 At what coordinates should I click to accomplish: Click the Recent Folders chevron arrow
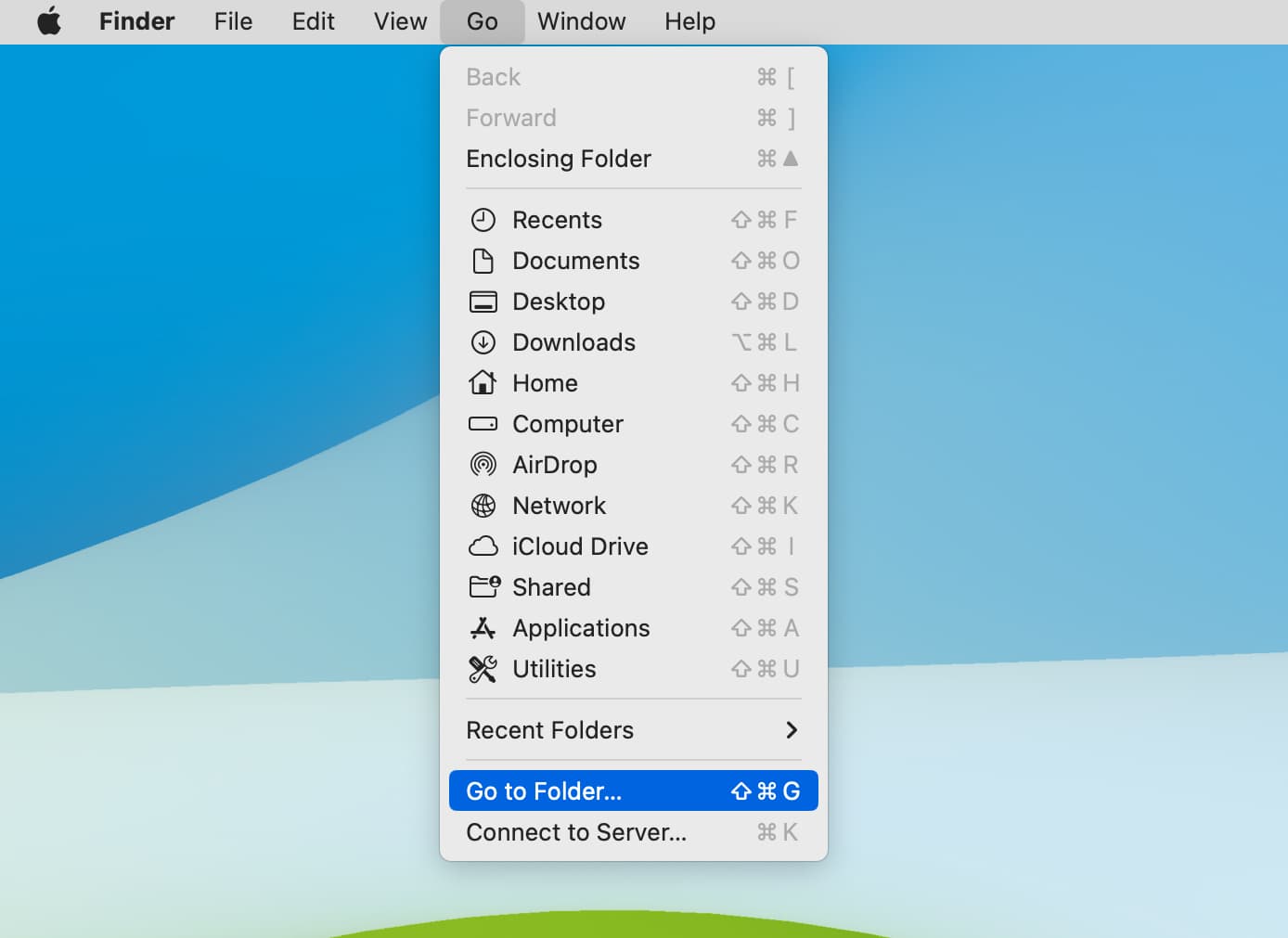792,730
